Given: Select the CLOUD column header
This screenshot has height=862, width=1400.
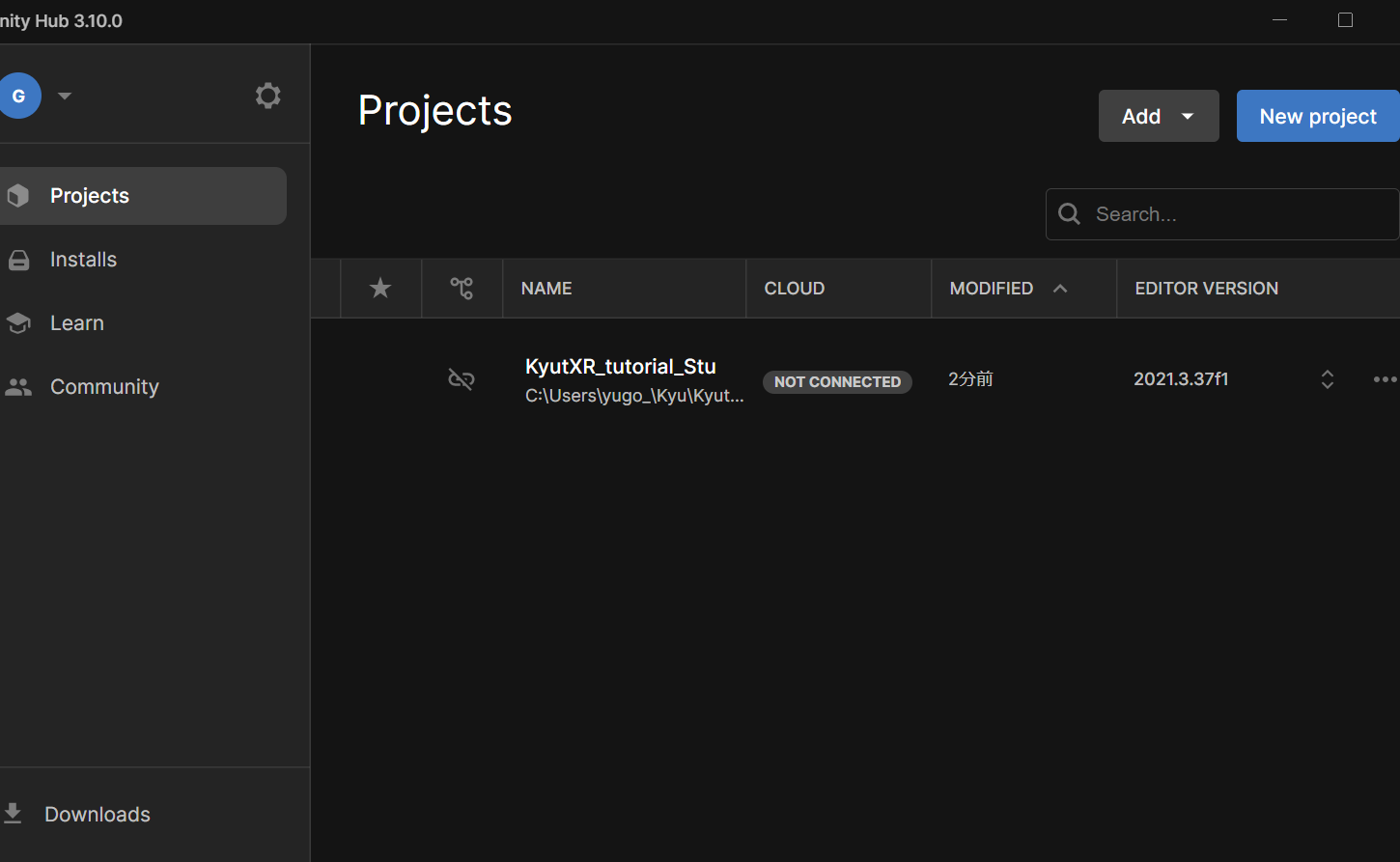Looking at the screenshot, I should 794,288.
